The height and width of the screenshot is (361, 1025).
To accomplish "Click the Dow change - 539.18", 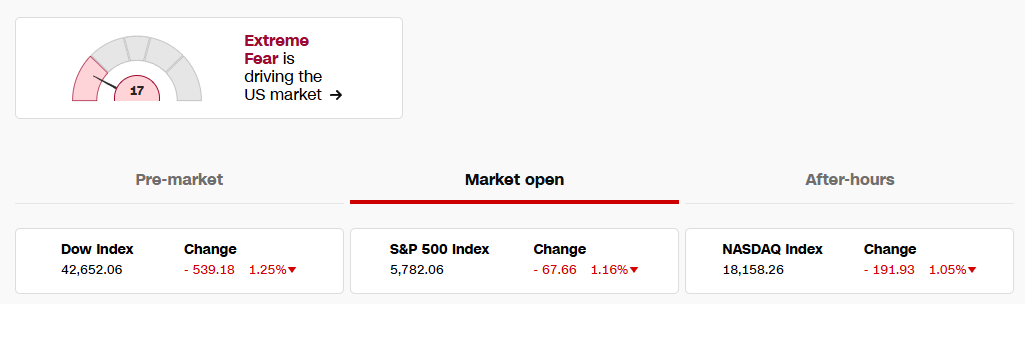I will point(209,269).
